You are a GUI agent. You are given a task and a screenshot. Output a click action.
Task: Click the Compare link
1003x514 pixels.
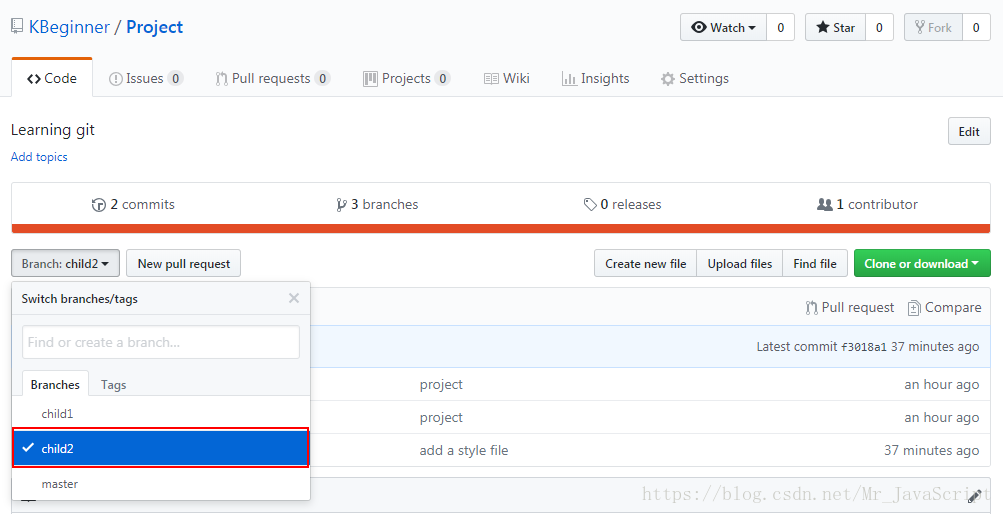[x=944, y=308]
